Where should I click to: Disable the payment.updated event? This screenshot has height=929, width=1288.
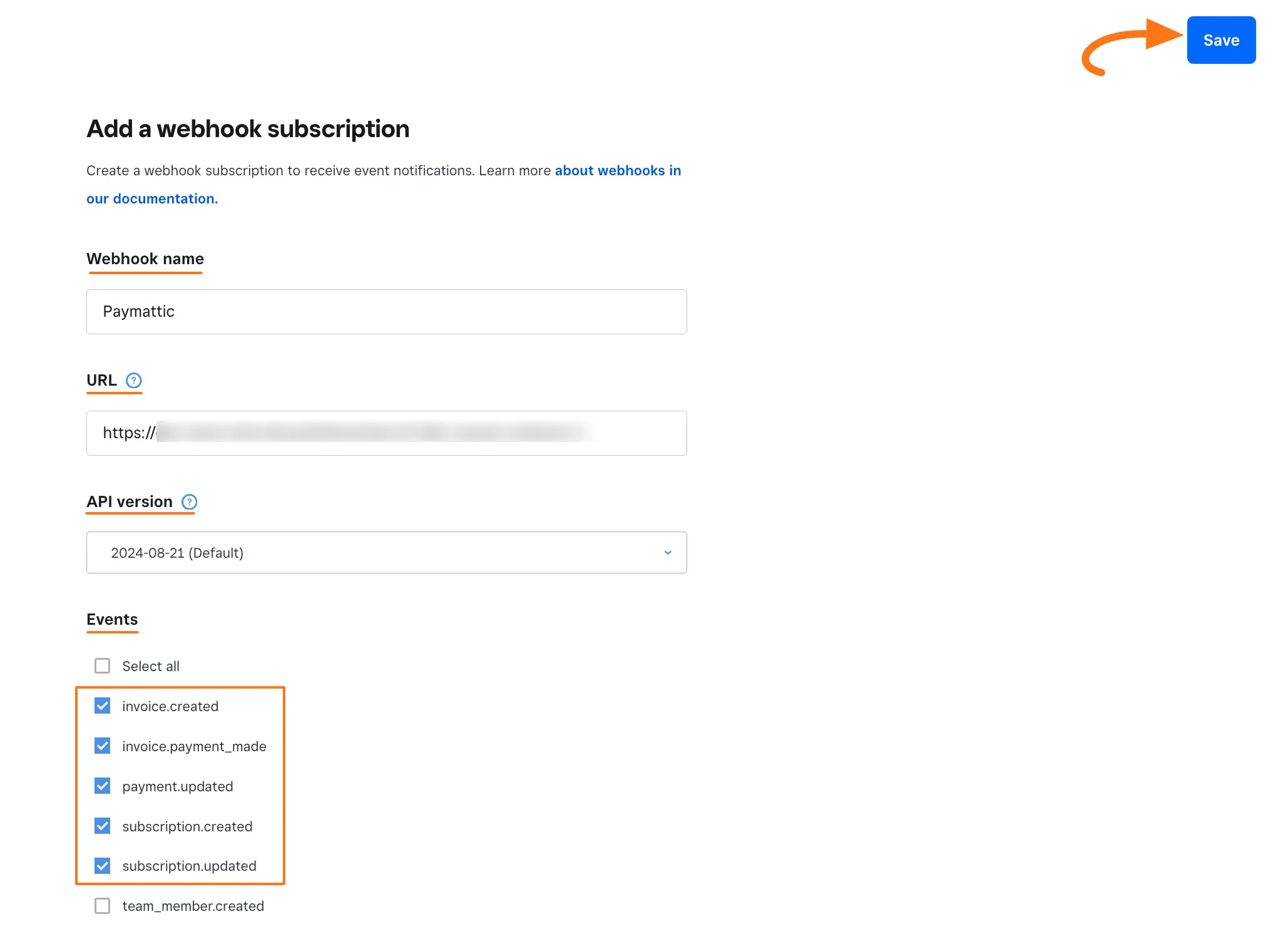click(102, 786)
